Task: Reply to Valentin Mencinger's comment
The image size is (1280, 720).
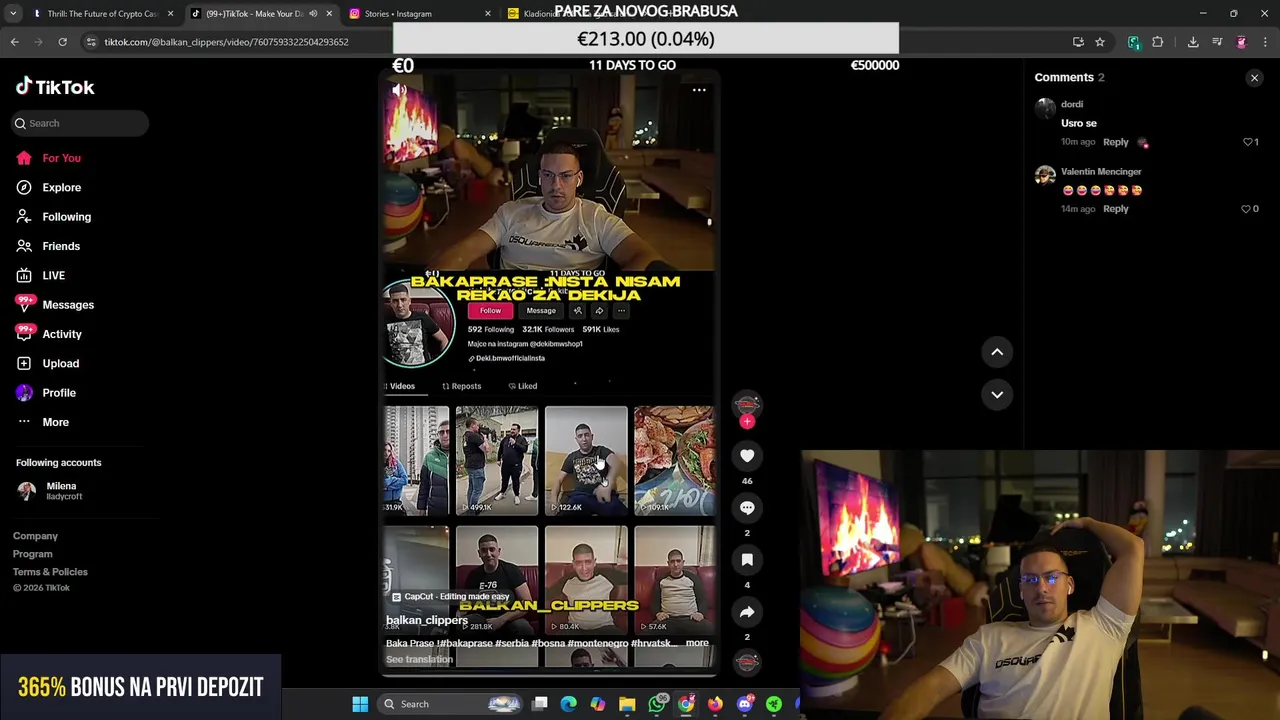Action: click(1115, 209)
